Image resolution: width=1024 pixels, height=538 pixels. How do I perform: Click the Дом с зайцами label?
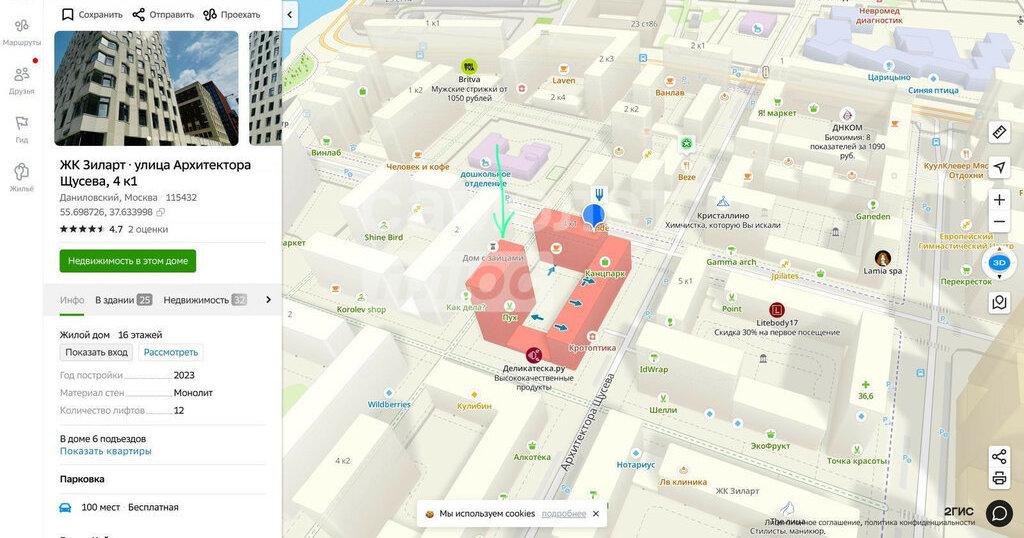tap(493, 258)
